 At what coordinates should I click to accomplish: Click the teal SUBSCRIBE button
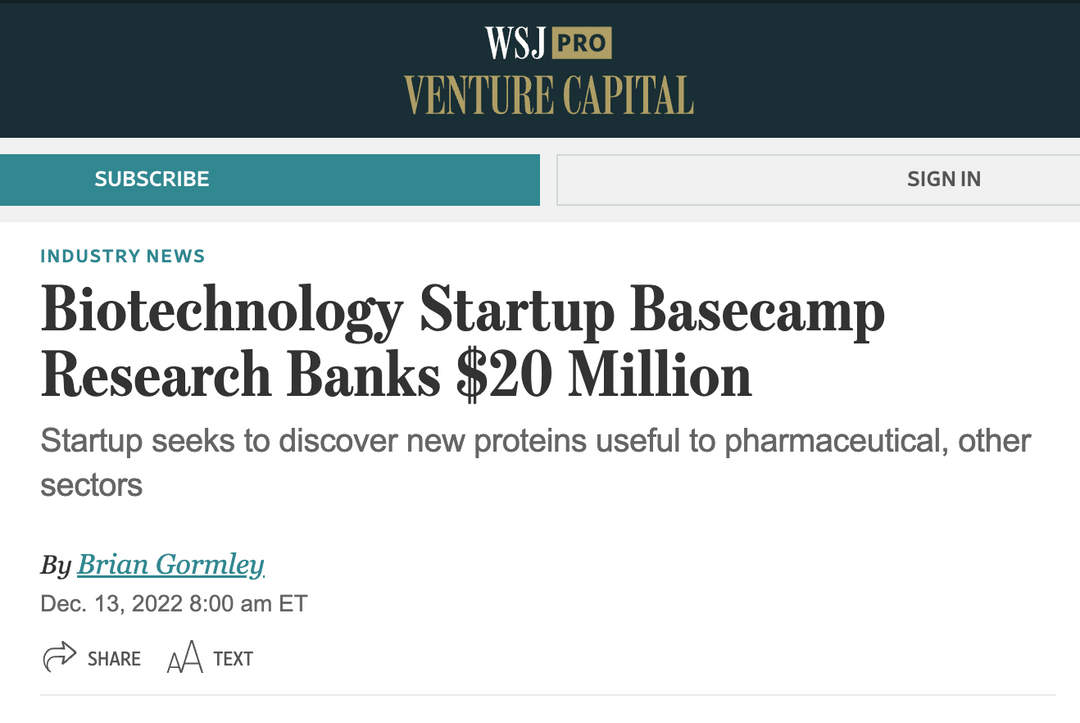click(x=152, y=179)
